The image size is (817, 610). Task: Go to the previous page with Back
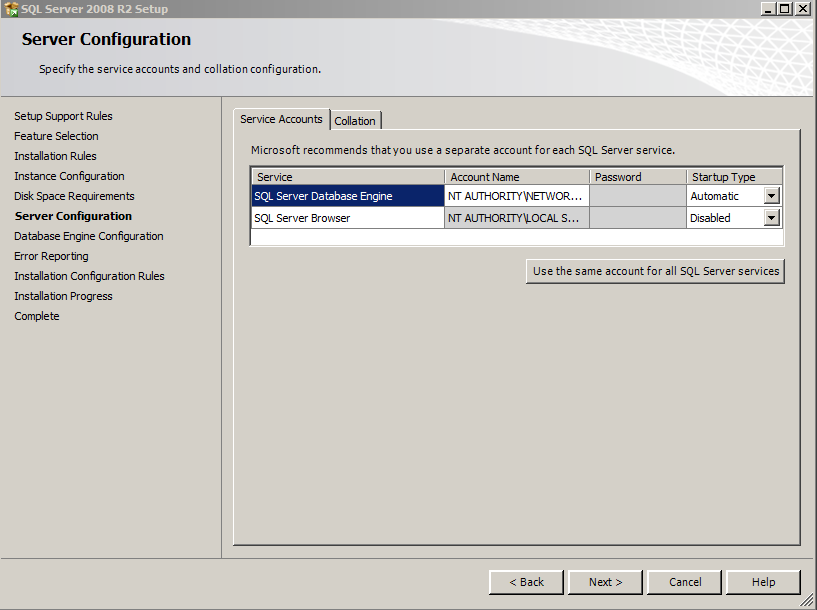(526, 582)
